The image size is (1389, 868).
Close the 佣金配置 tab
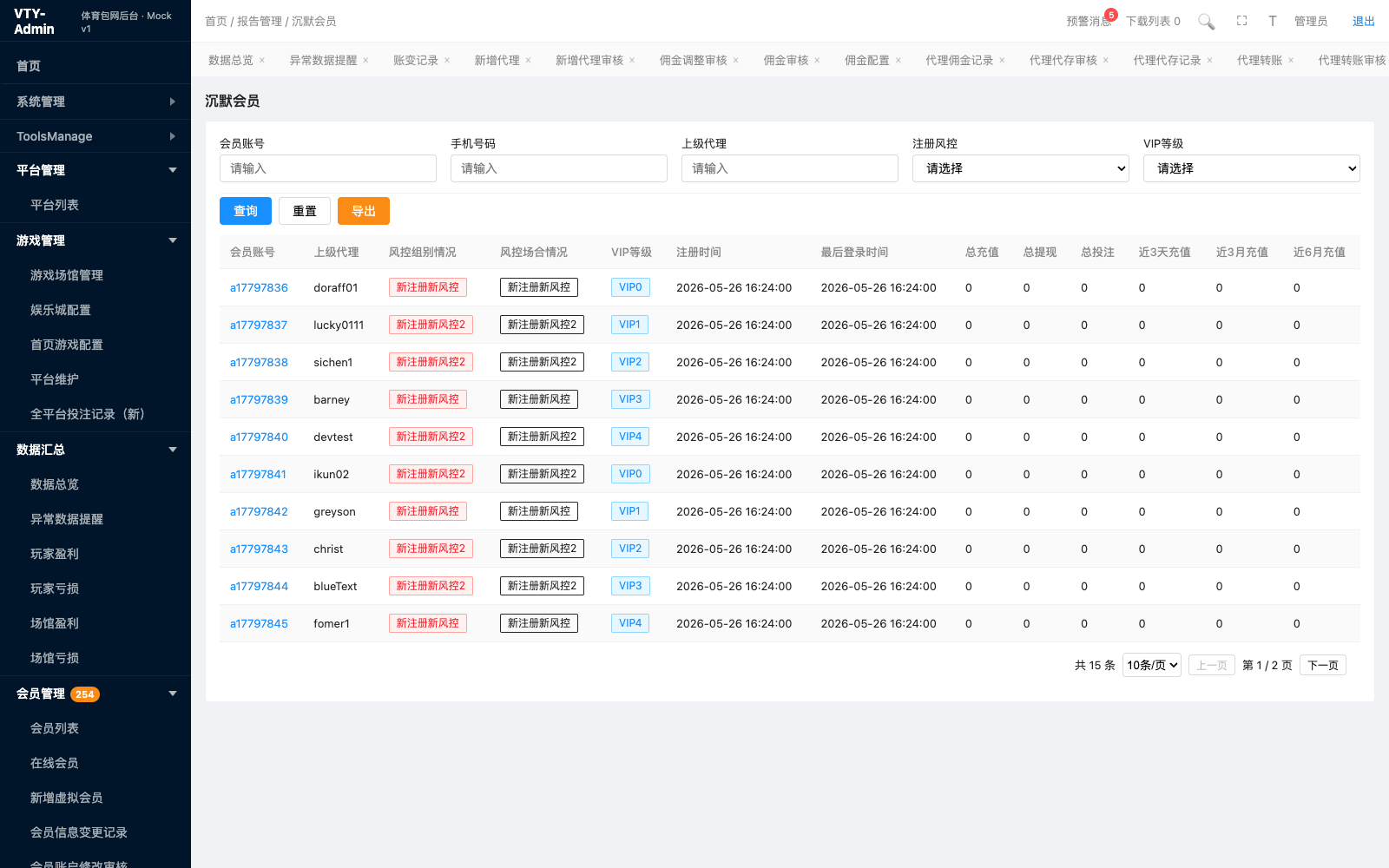899,60
